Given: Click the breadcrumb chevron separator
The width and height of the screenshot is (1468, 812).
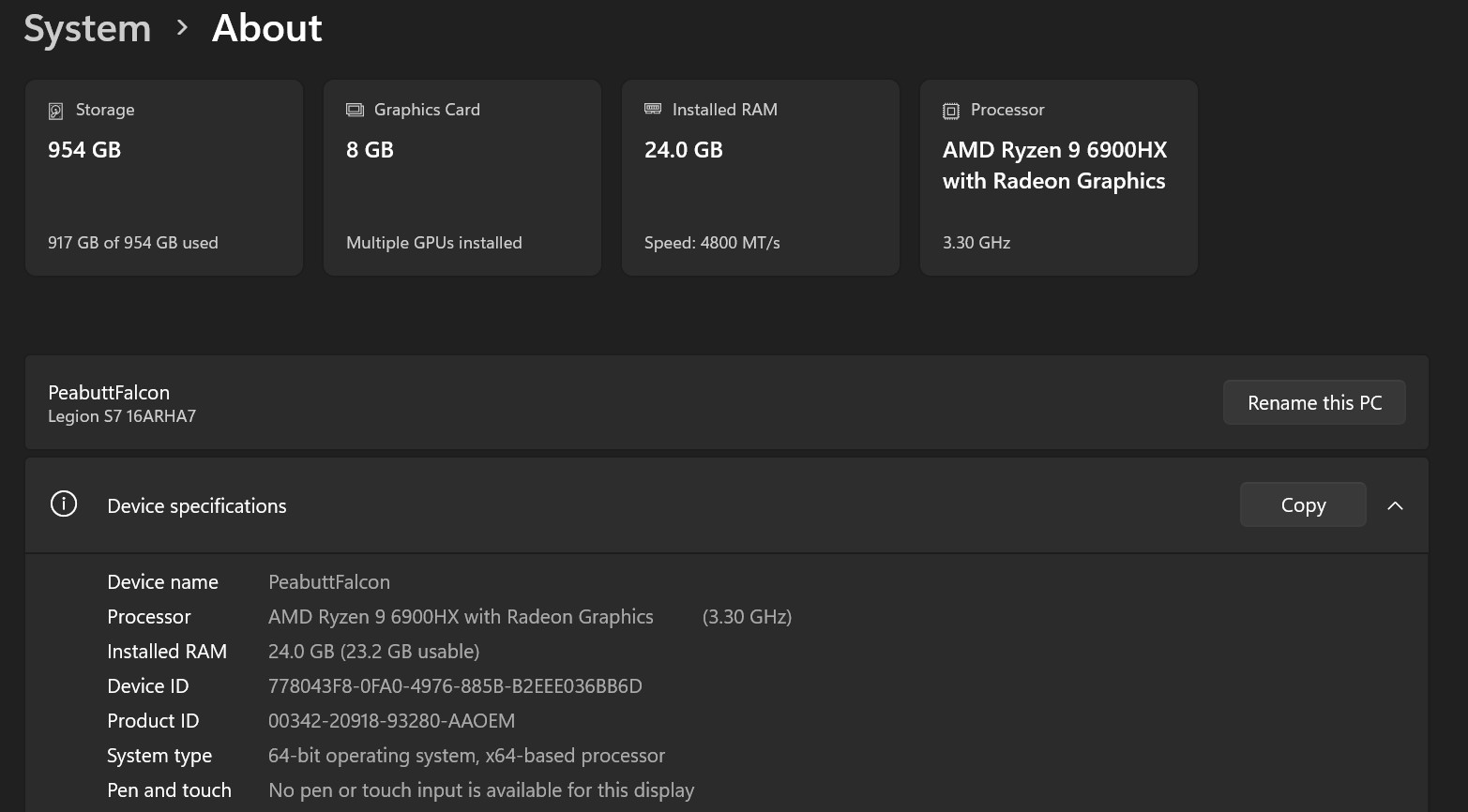Looking at the screenshot, I should click(182, 28).
